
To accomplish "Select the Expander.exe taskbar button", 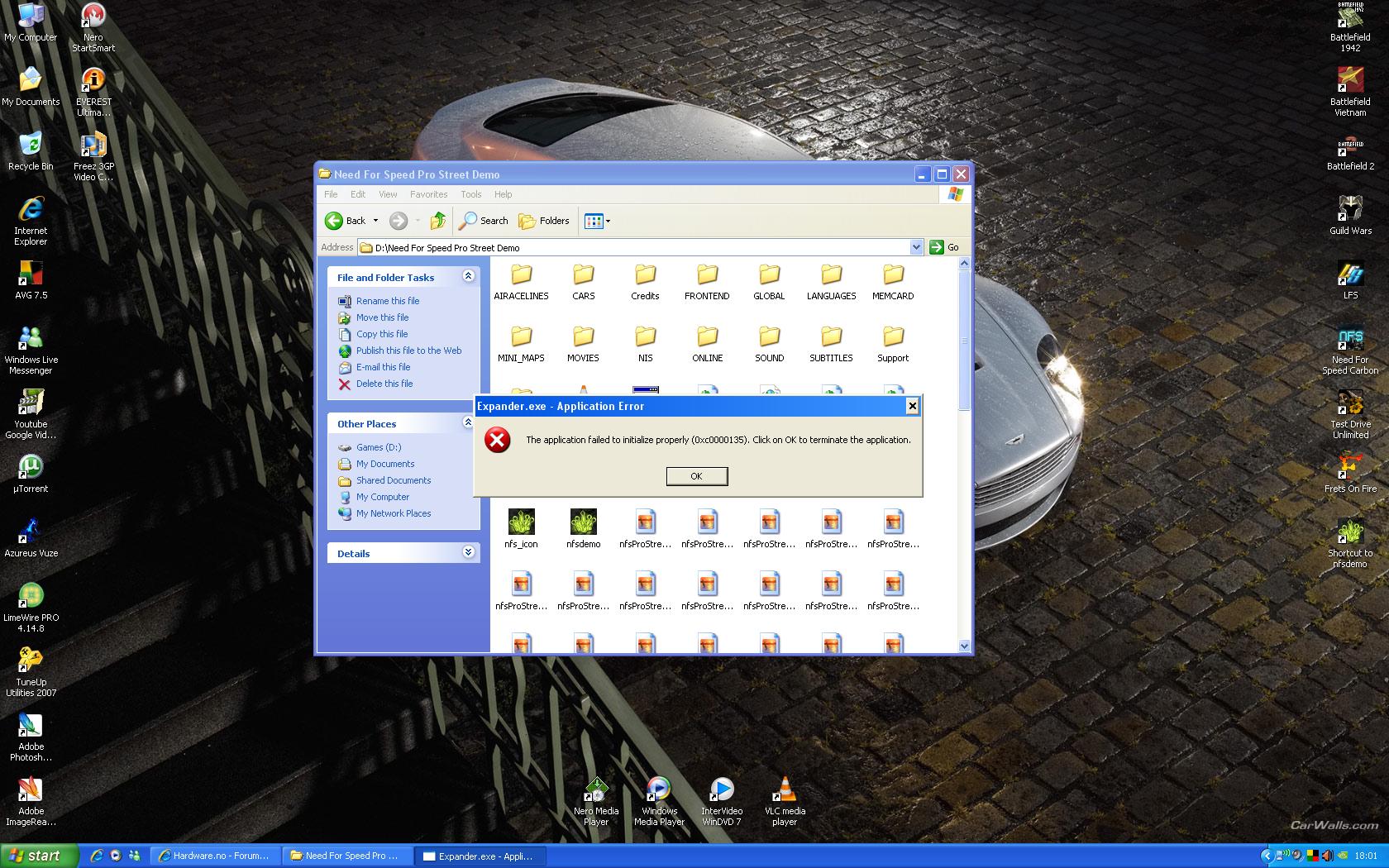I will pos(479,856).
